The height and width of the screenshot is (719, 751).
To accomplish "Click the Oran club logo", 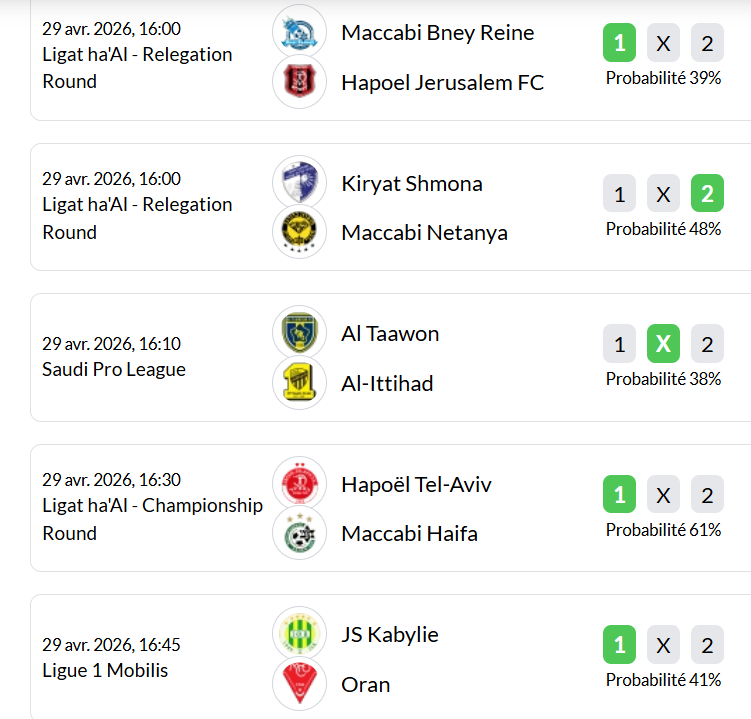I will click(299, 684).
